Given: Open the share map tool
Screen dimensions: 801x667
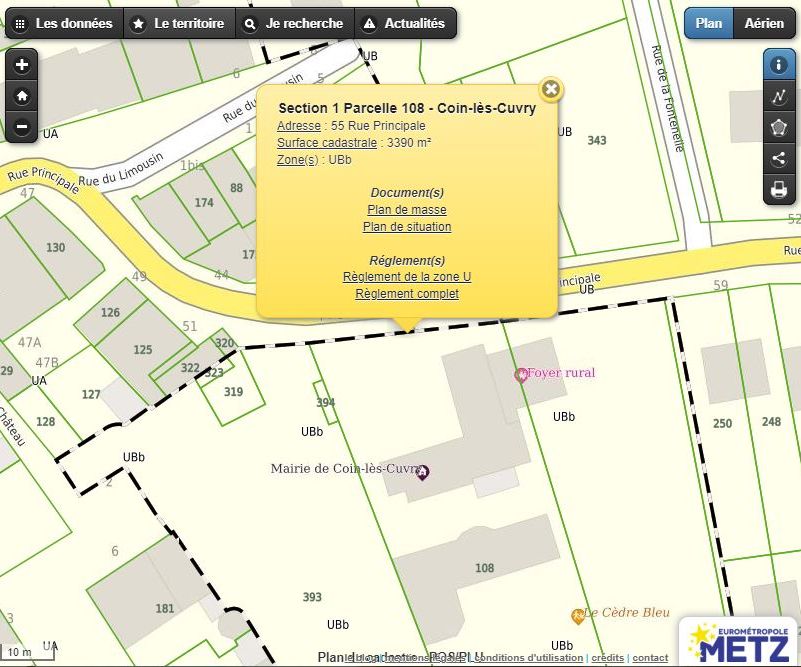Looking at the screenshot, I should (x=779, y=158).
